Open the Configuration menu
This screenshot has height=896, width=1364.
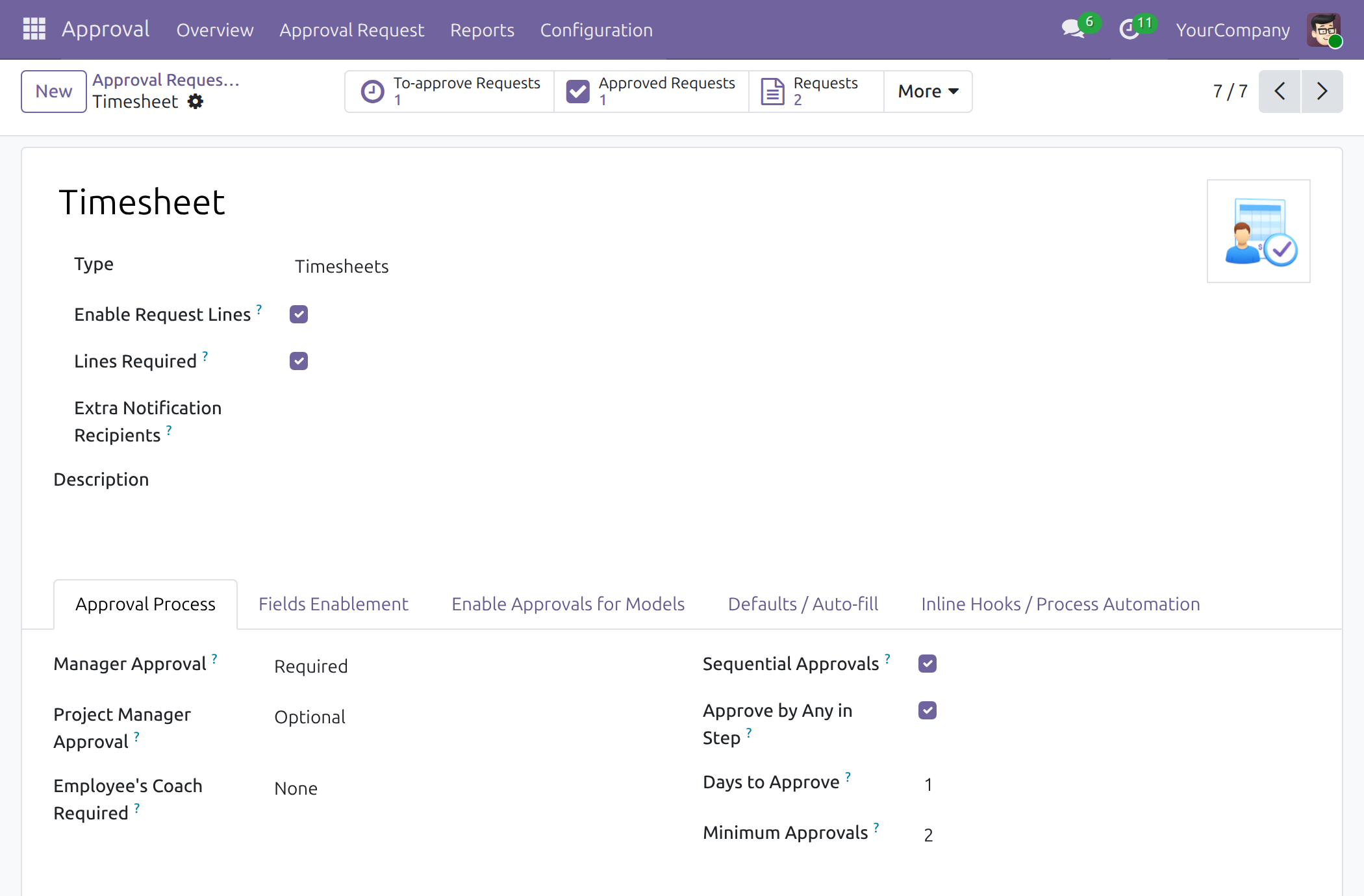pos(596,30)
